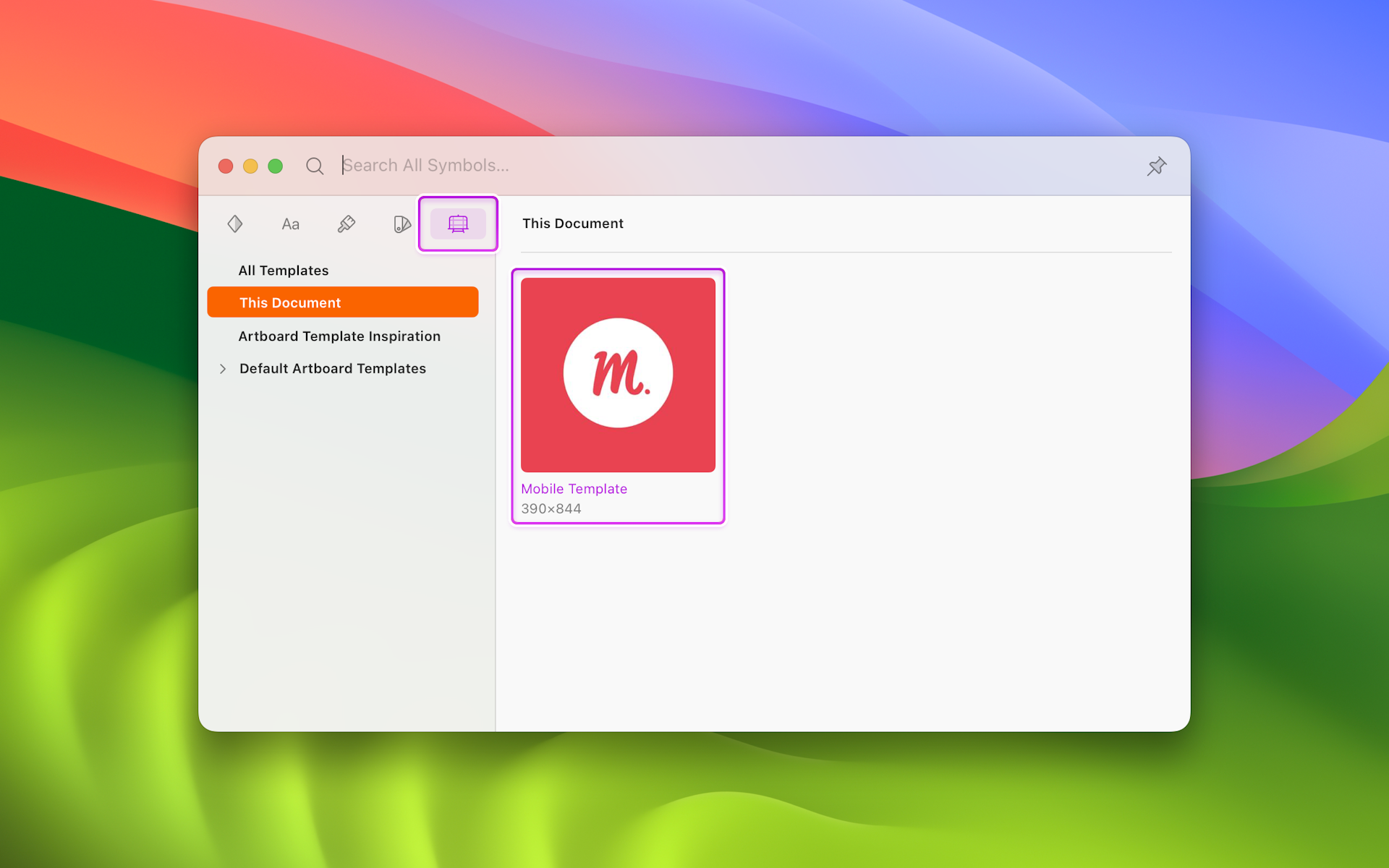Select Artboard Template Inspiration list item
Viewport: 1389px width, 868px height.
(341, 335)
